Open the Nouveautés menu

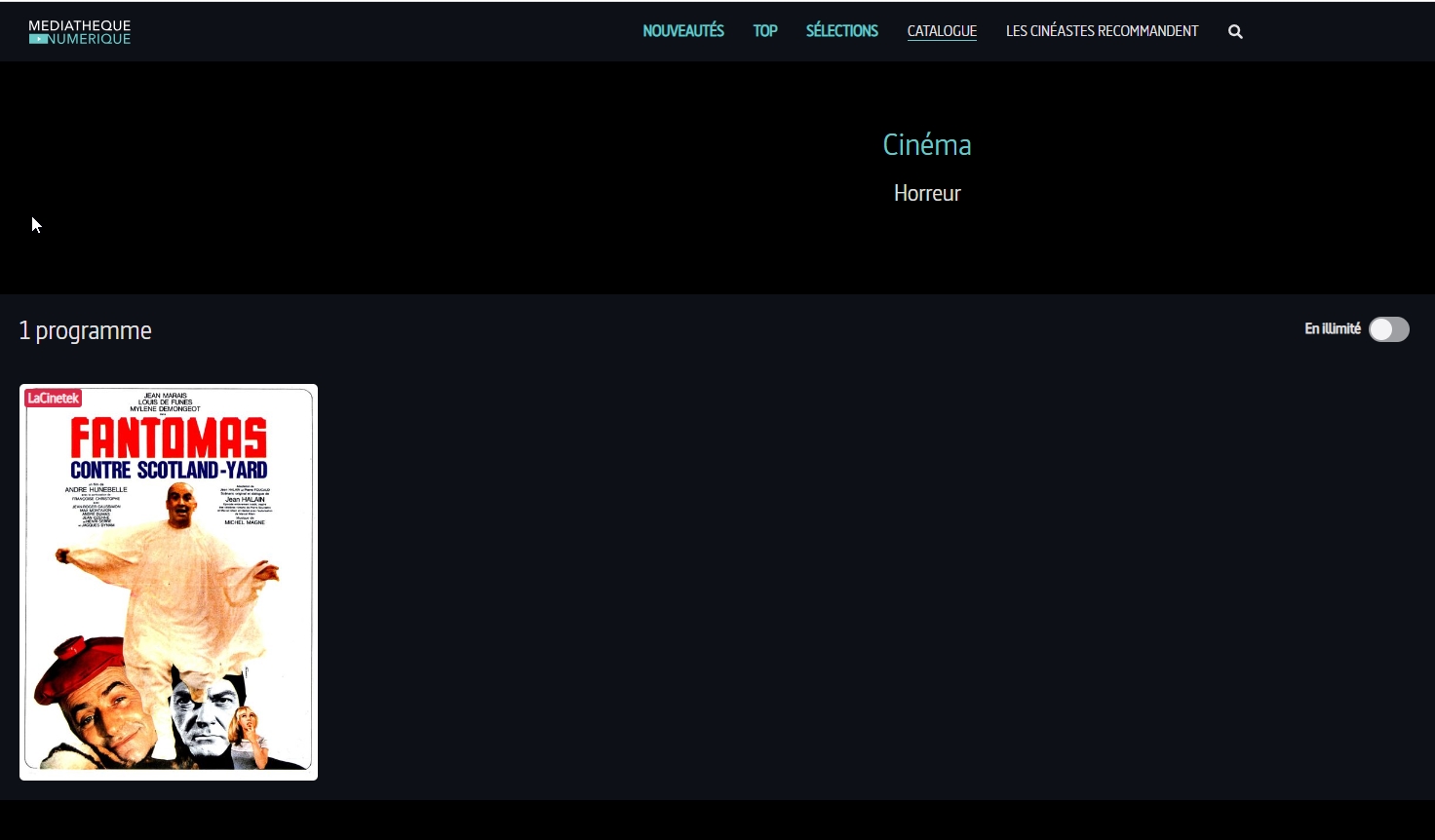point(683,31)
